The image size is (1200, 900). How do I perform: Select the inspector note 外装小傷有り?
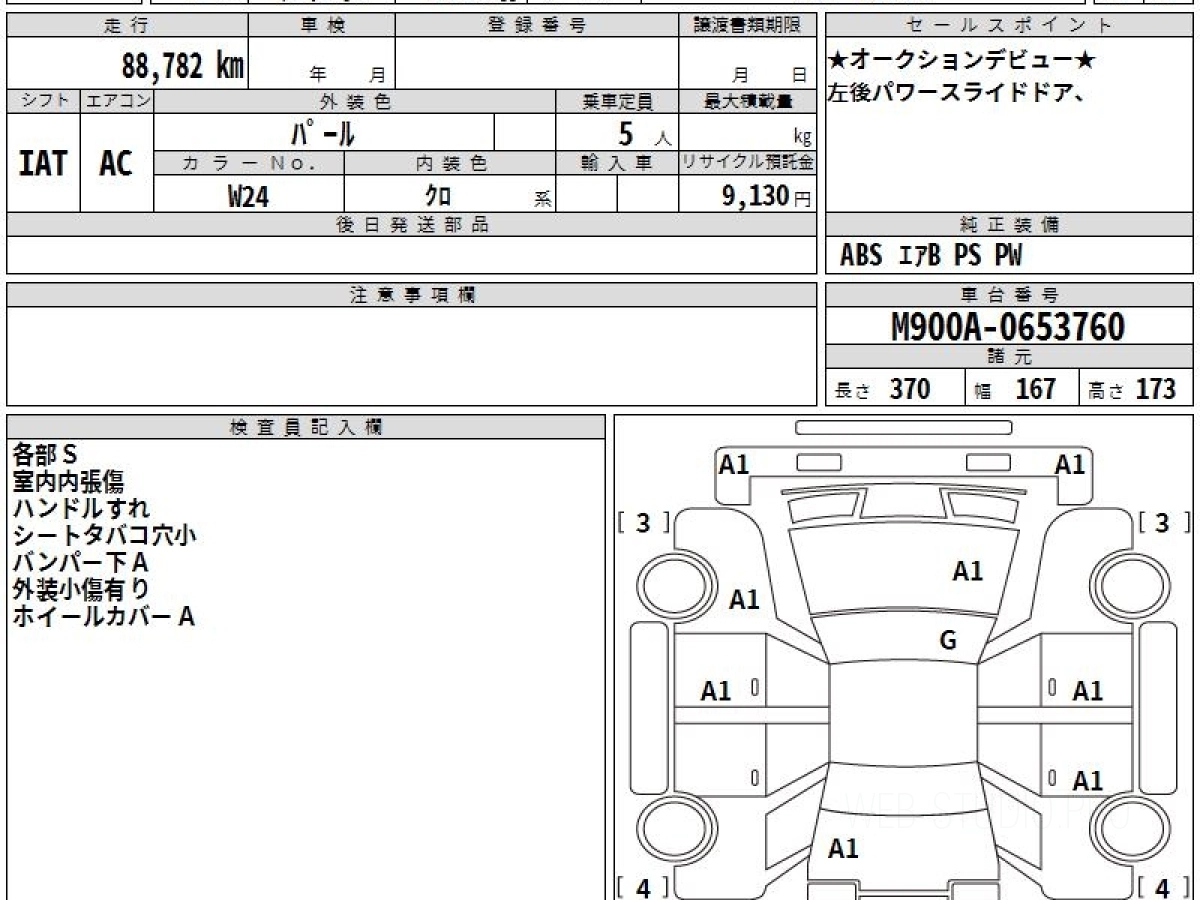81,590
